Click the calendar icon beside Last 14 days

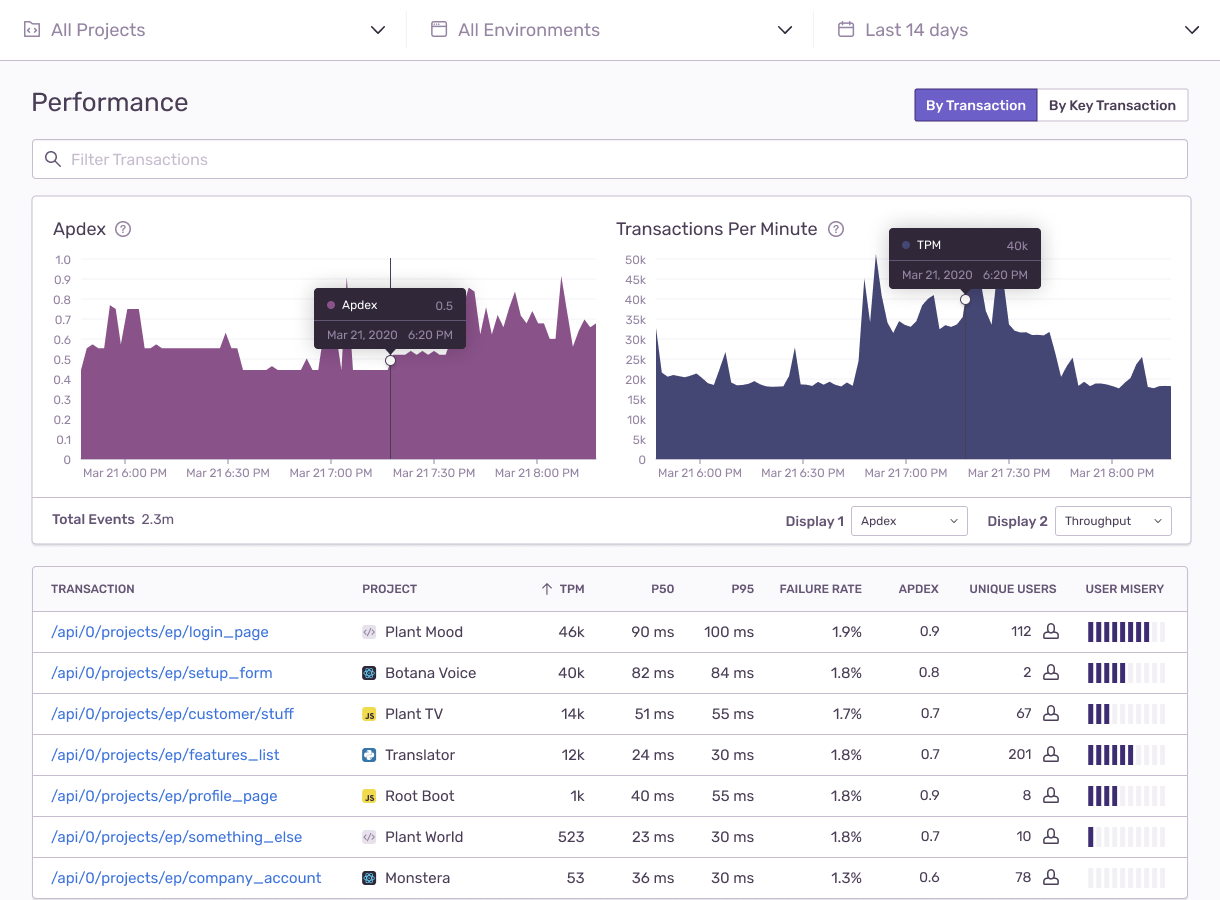pos(846,30)
